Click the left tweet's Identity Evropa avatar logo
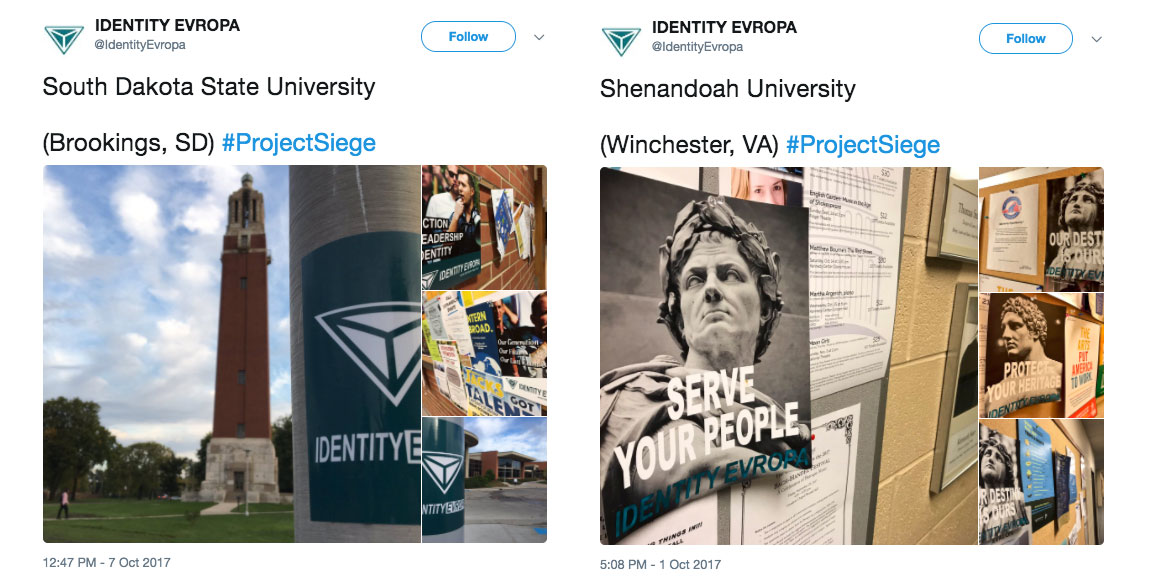 (x=64, y=38)
